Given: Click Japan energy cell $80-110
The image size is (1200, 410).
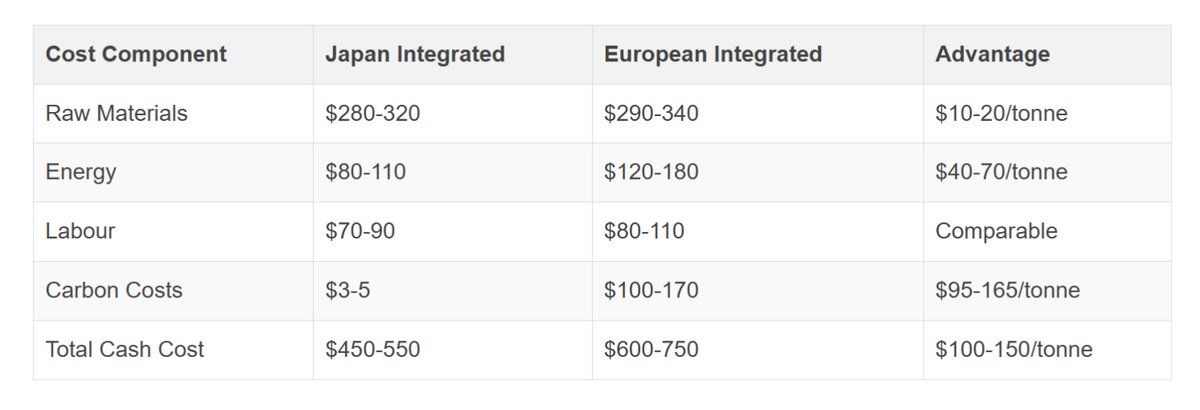Looking at the screenshot, I should [366, 172].
